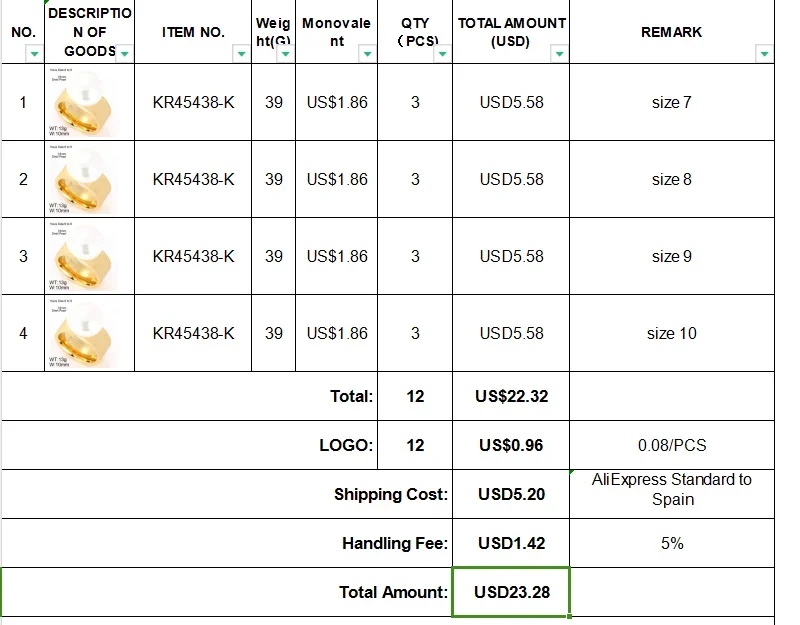The width and height of the screenshot is (800, 625).
Task: Open the NO. column filter dropdown
Action: pos(34,54)
